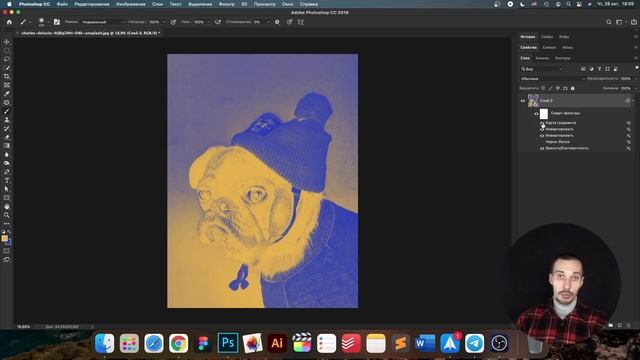
Task: Open workspace switcher in options bar
Action: point(620,22)
